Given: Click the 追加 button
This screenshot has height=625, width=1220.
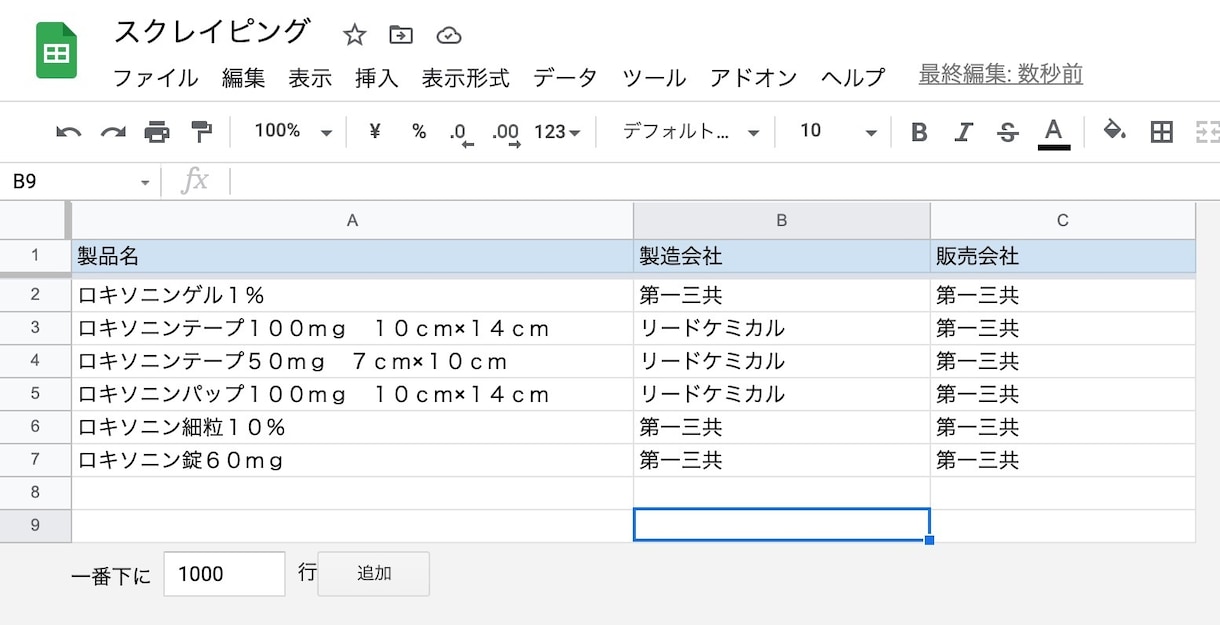Looking at the screenshot, I should pos(374,574).
